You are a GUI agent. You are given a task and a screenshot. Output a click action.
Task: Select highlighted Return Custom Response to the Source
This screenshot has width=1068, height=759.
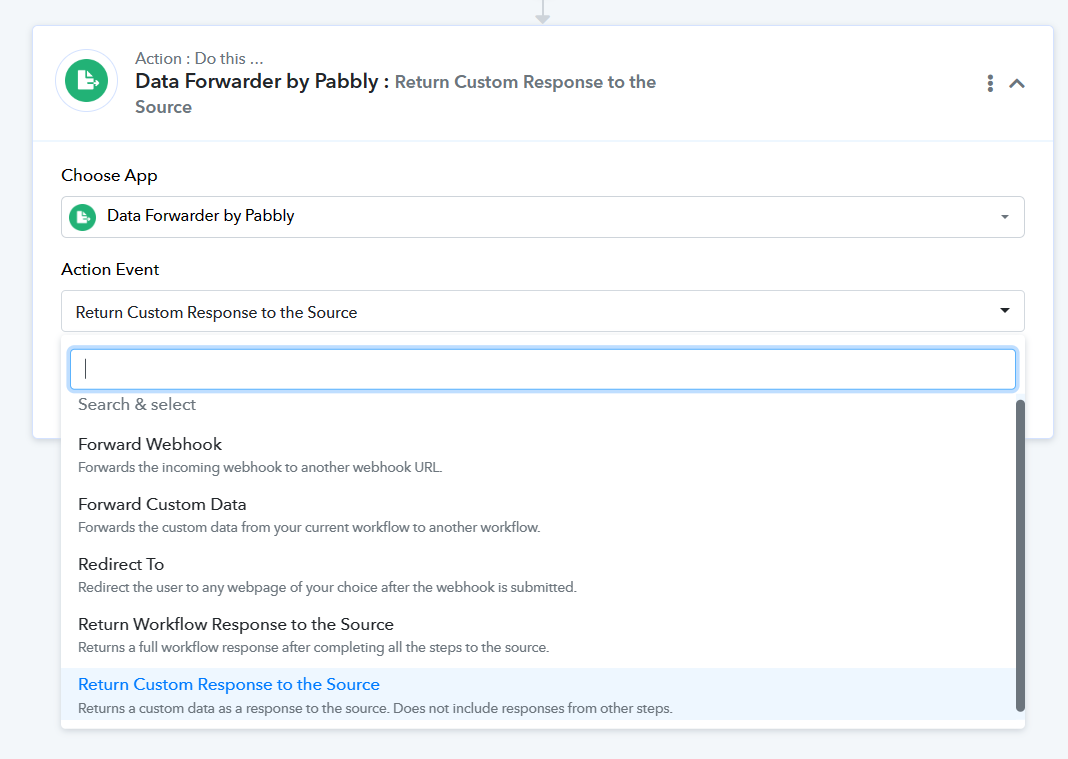(537, 694)
